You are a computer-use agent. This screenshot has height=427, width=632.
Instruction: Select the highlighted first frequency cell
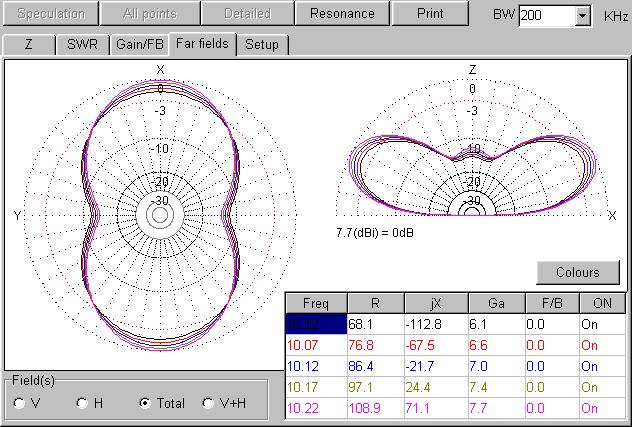[315, 323]
